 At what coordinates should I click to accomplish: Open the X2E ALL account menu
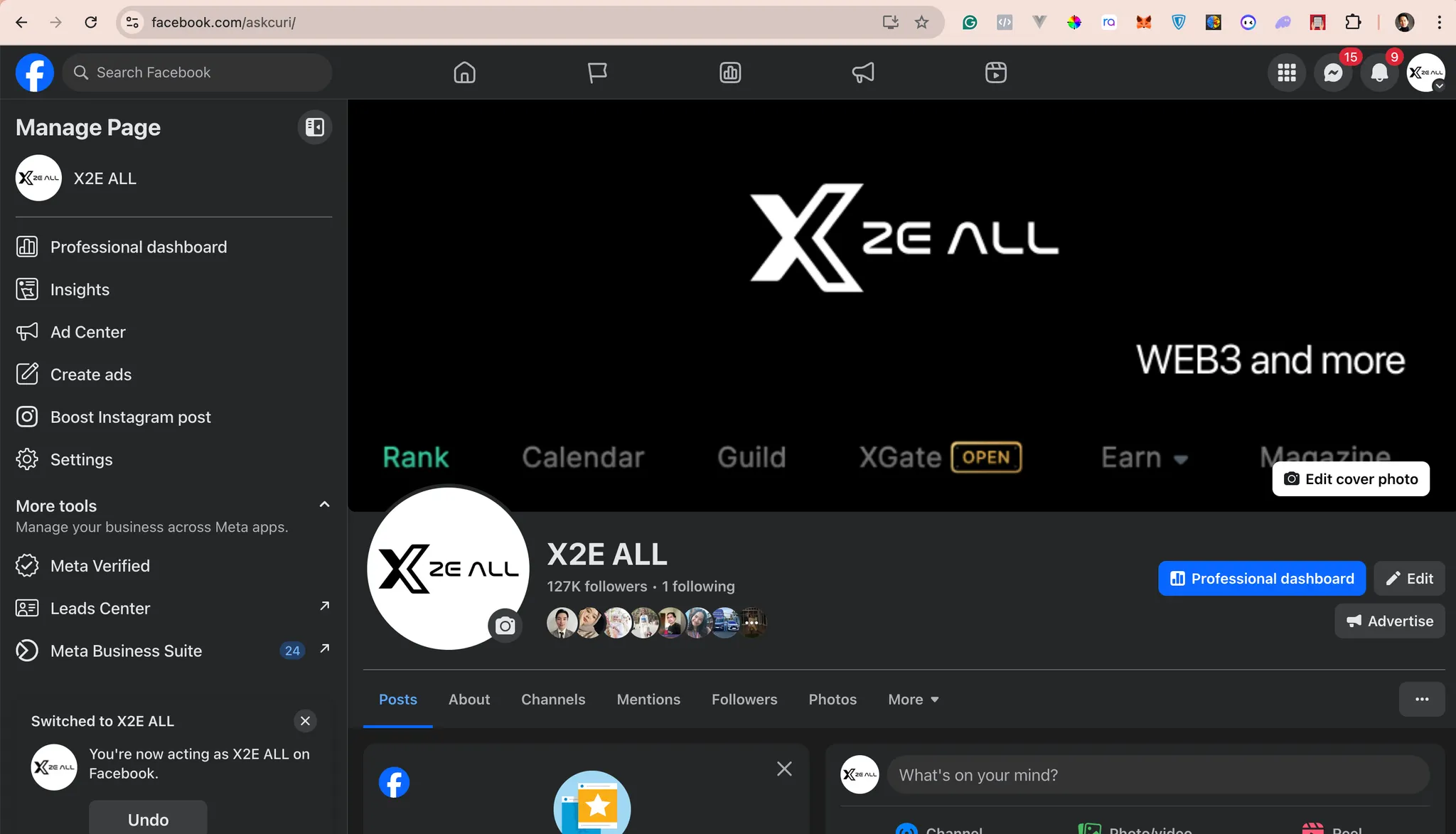tap(1425, 73)
